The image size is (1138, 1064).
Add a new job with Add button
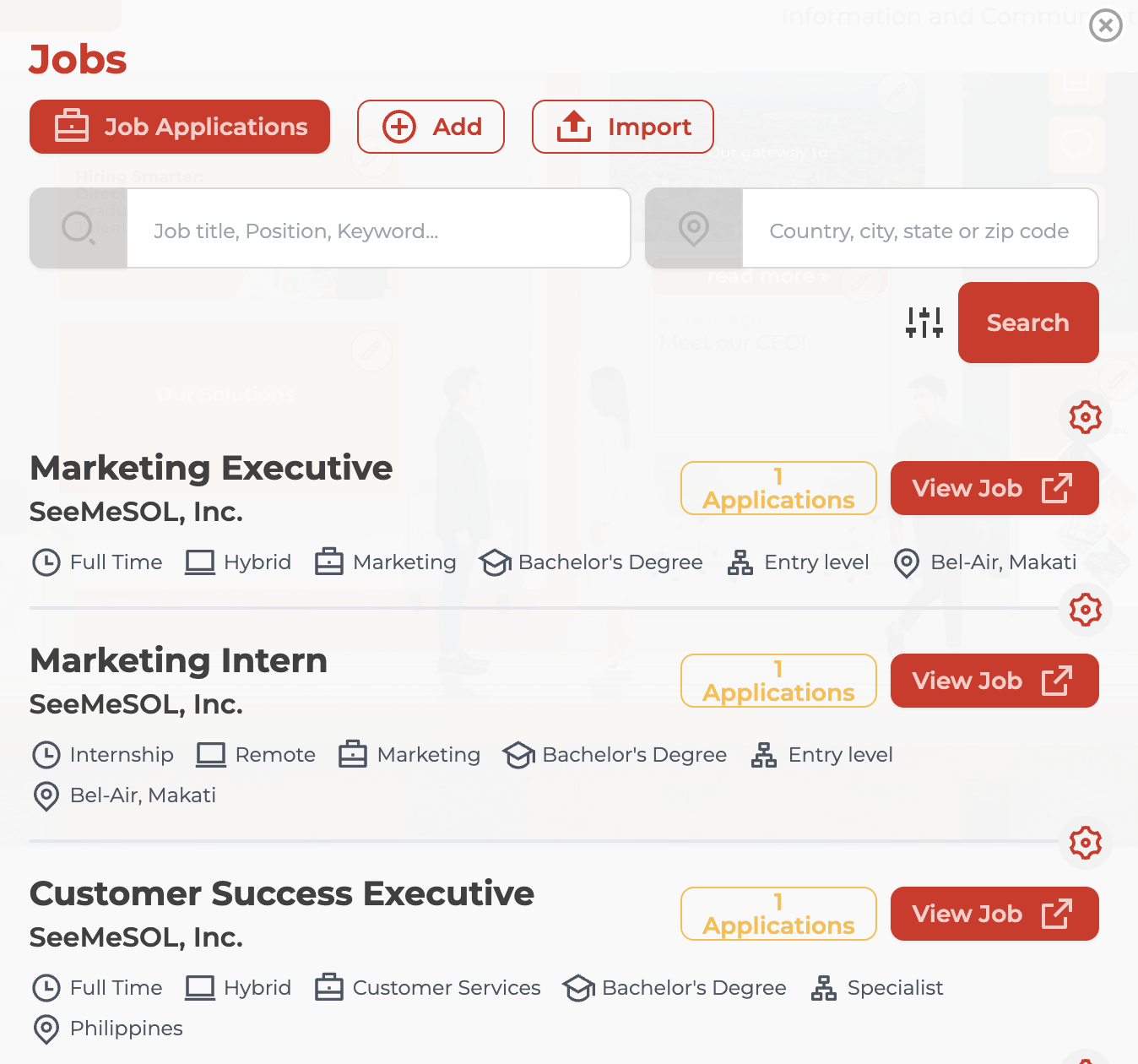[431, 127]
